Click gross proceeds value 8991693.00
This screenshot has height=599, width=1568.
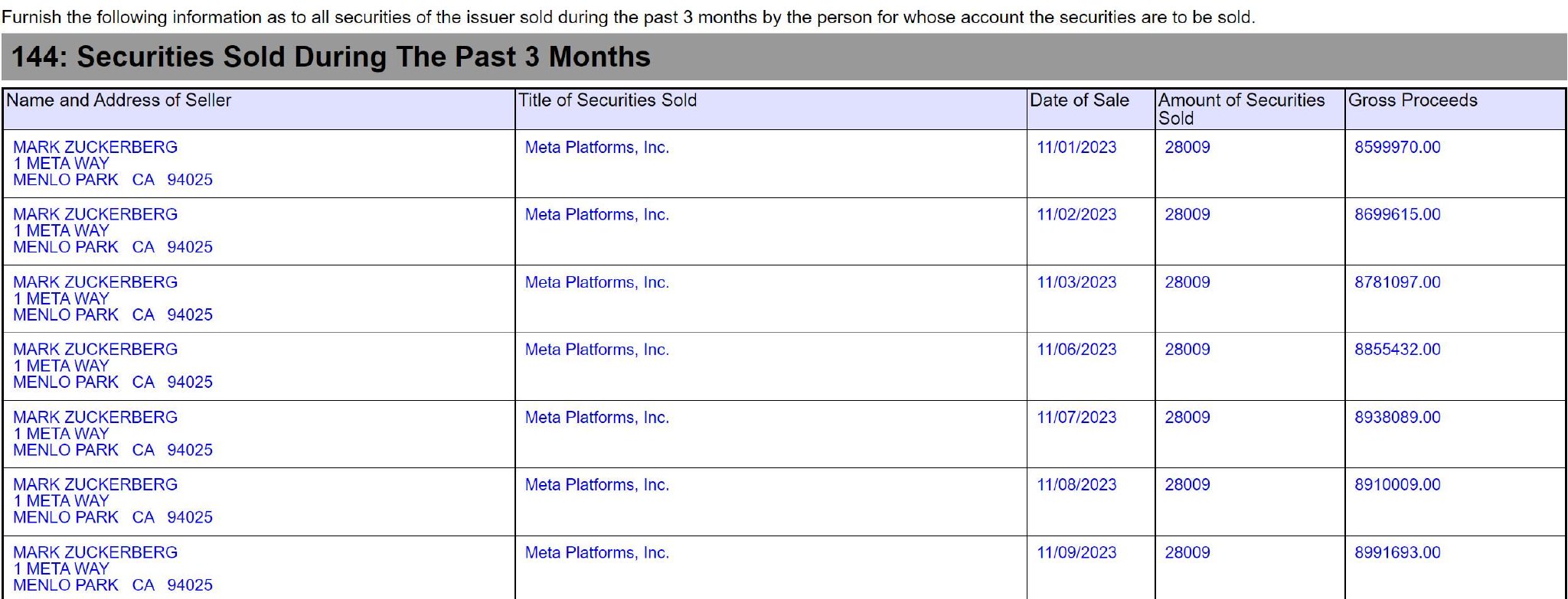tap(1397, 553)
